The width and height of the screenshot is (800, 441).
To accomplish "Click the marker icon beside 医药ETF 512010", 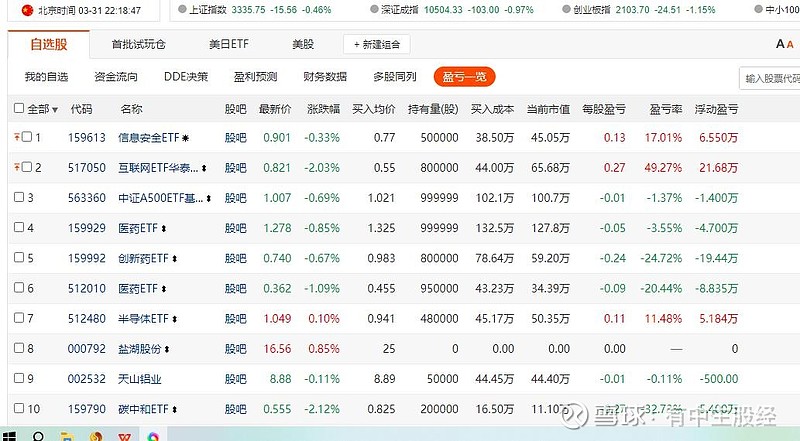I will pyautogui.click(x=164, y=289).
